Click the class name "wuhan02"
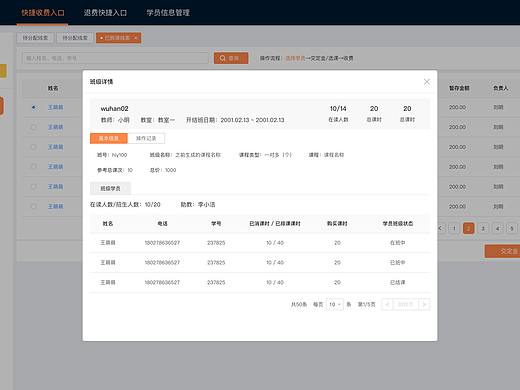 click(114, 109)
